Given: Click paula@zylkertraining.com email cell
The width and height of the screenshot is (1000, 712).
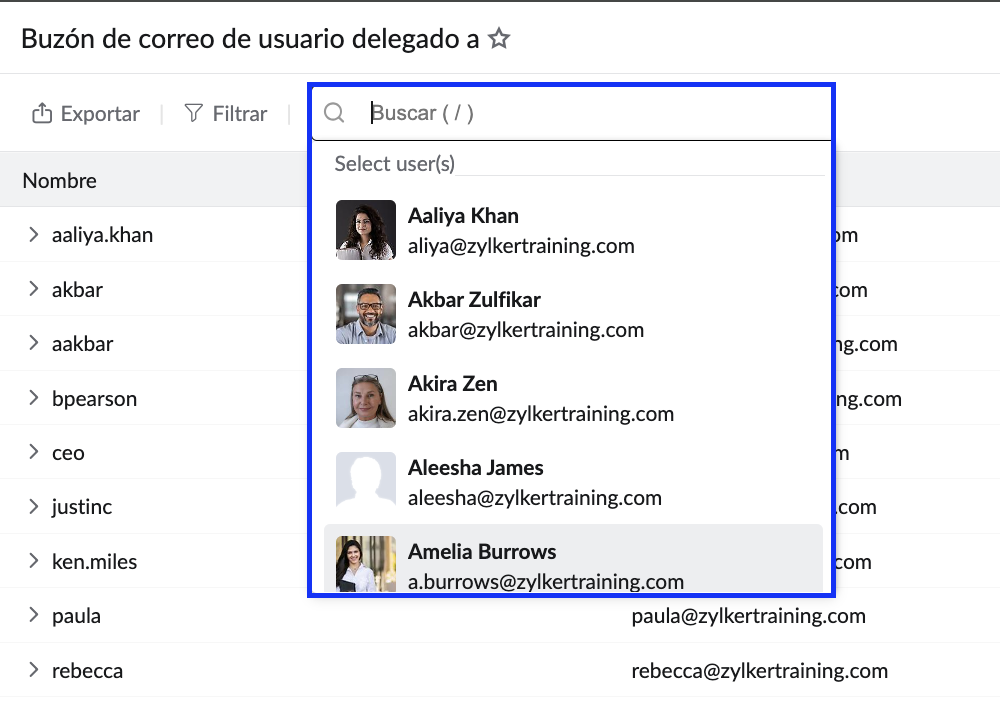Looking at the screenshot, I should (x=748, y=616).
